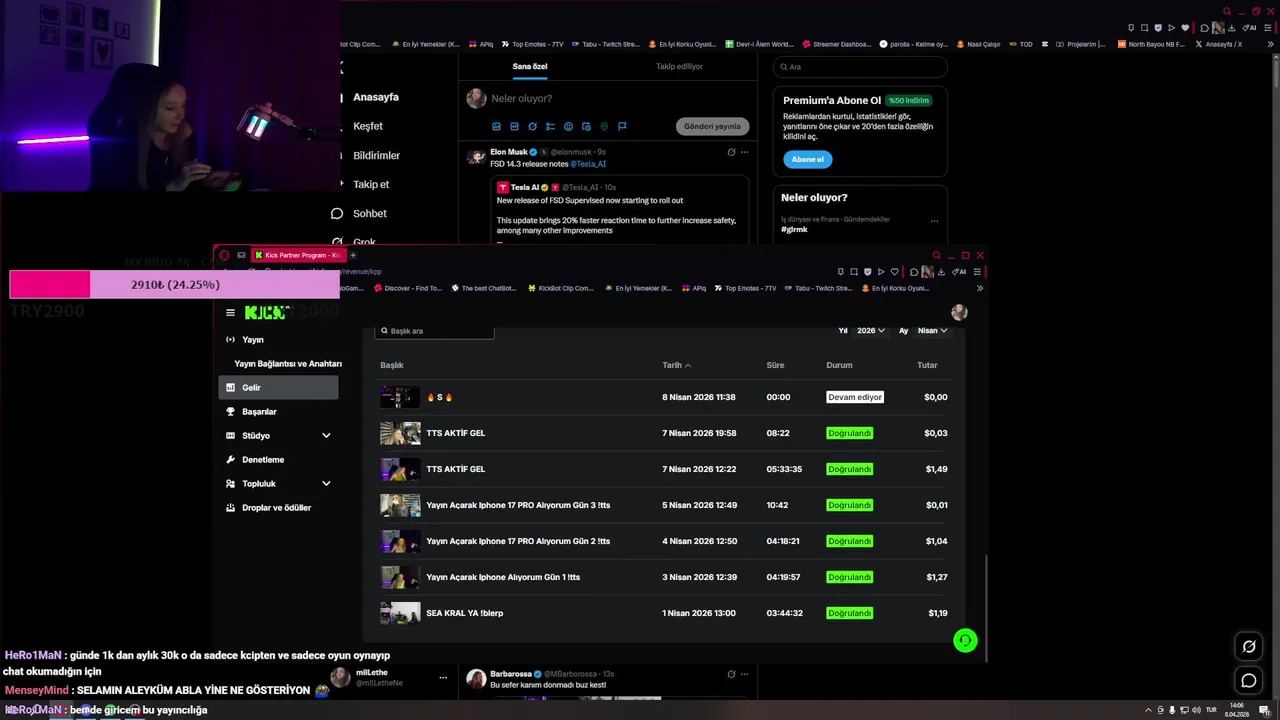The height and width of the screenshot is (720, 1280).
Task: Click the Ara search box on X
Action: (860, 67)
